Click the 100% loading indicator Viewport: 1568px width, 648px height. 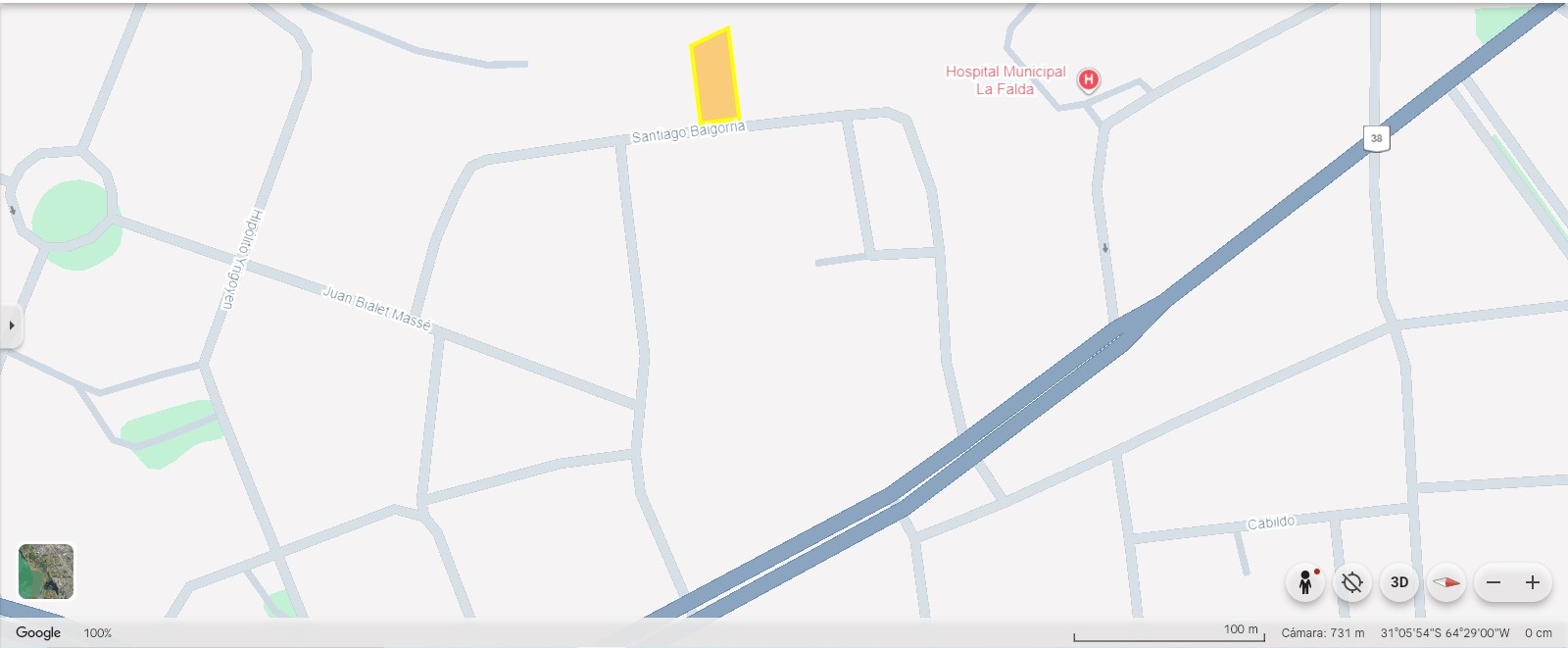tap(98, 633)
